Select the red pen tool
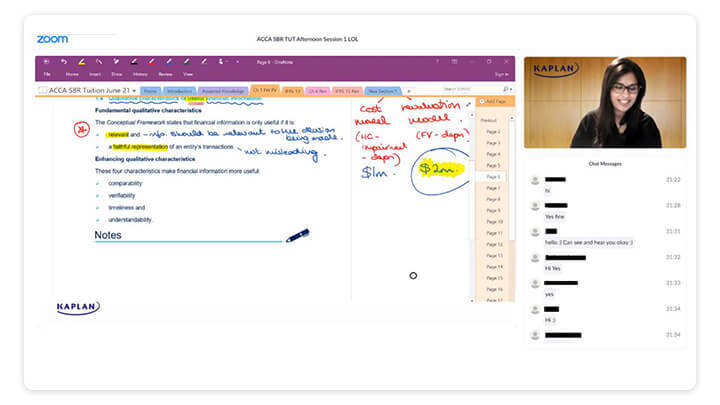720x405 pixels. tap(151, 62)
